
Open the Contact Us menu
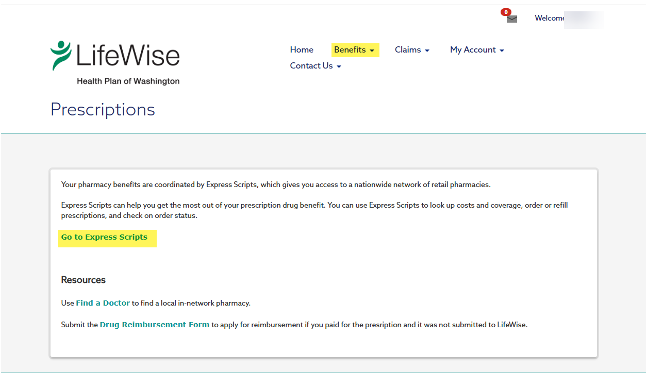point(315,66)
